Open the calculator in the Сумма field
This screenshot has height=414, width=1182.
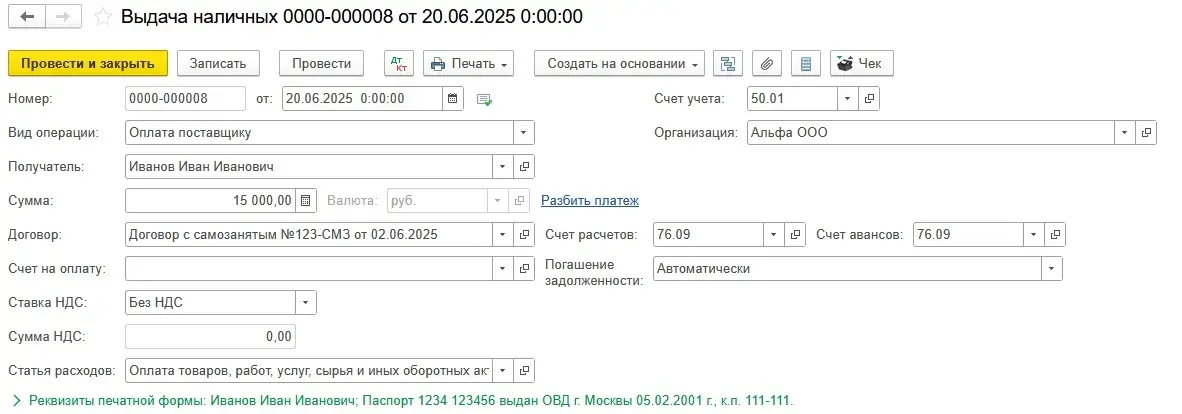[307, 201]
